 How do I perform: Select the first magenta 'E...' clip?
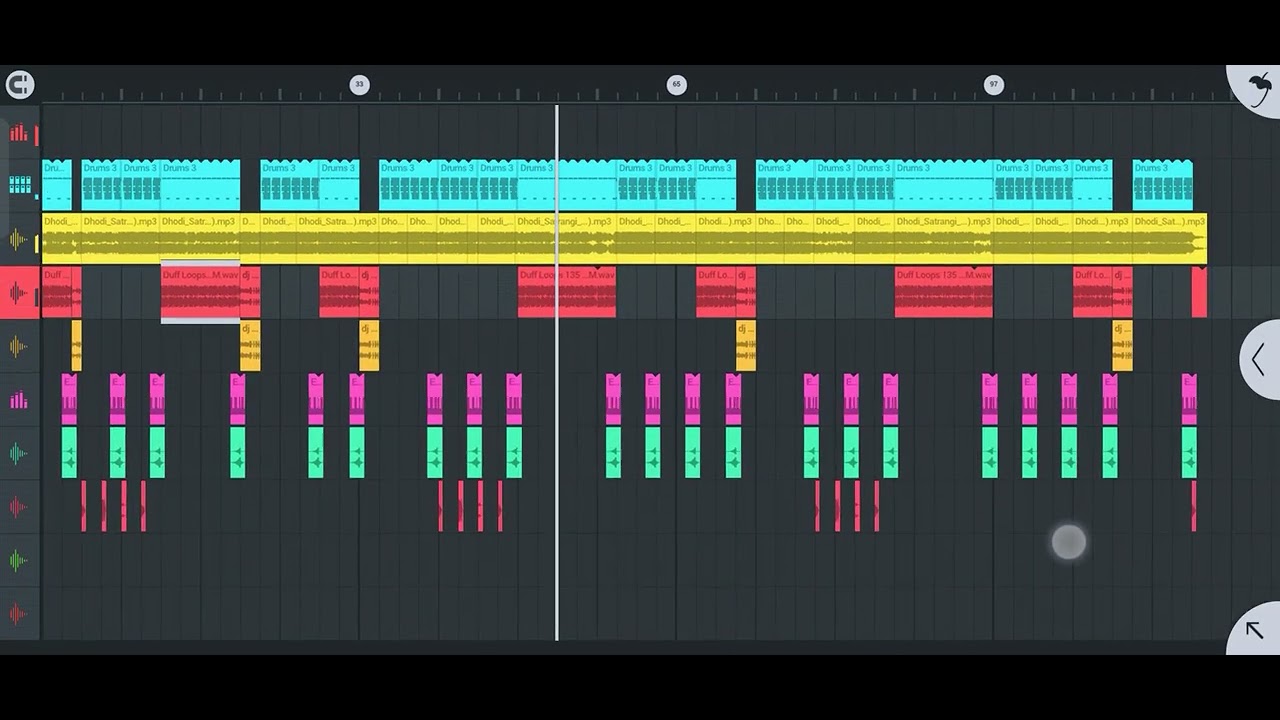(x=69, y=400)
